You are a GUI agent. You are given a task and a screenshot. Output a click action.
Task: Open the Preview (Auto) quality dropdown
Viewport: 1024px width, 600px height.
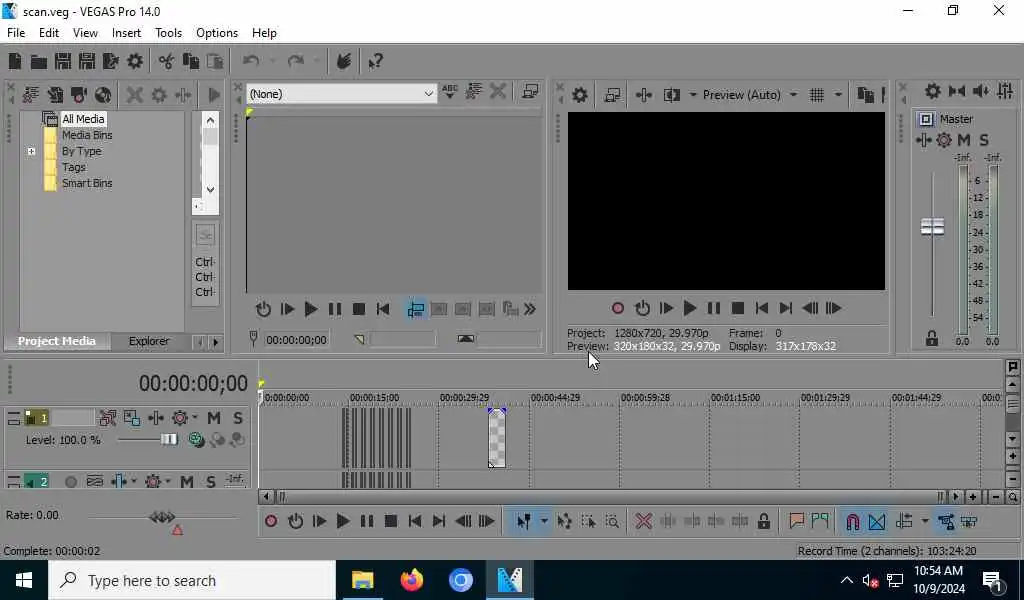click(x=750, y=95)
